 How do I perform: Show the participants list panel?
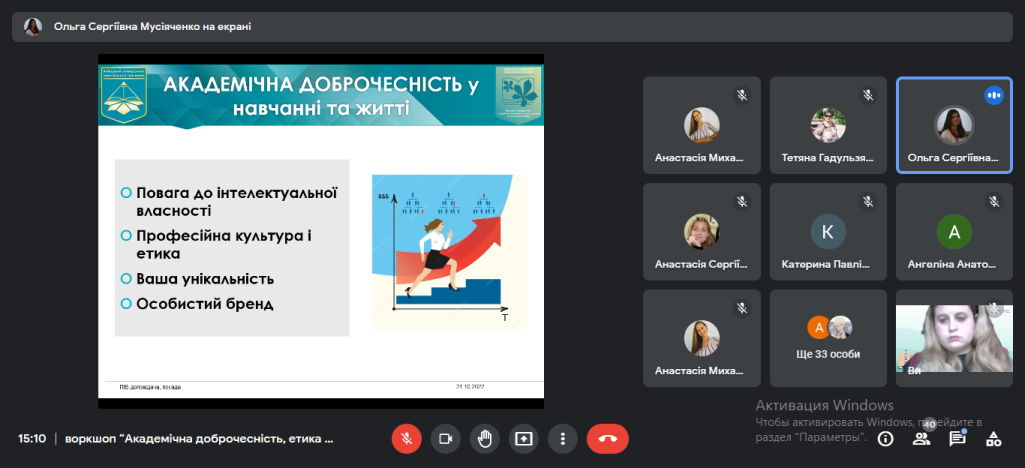click(x=921, y=439)
